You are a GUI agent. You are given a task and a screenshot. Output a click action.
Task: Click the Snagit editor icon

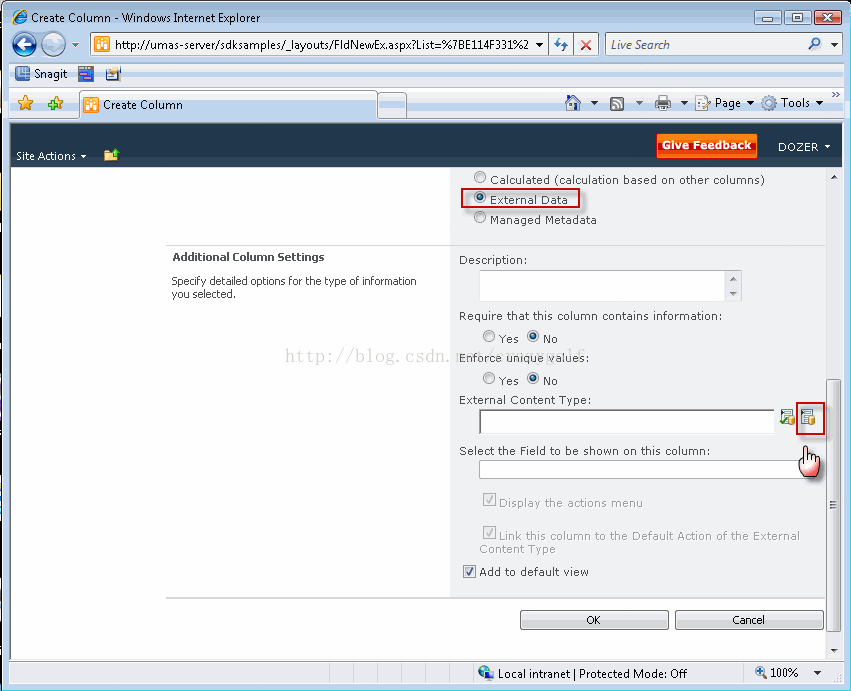pyautogui.click(x=113, y=74)
